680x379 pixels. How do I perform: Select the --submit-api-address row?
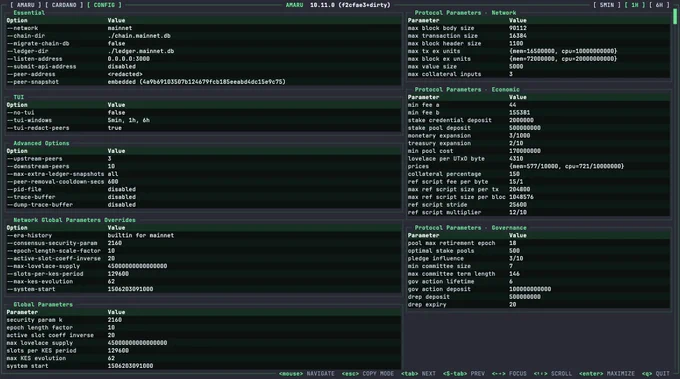click(x=204, y=66)
